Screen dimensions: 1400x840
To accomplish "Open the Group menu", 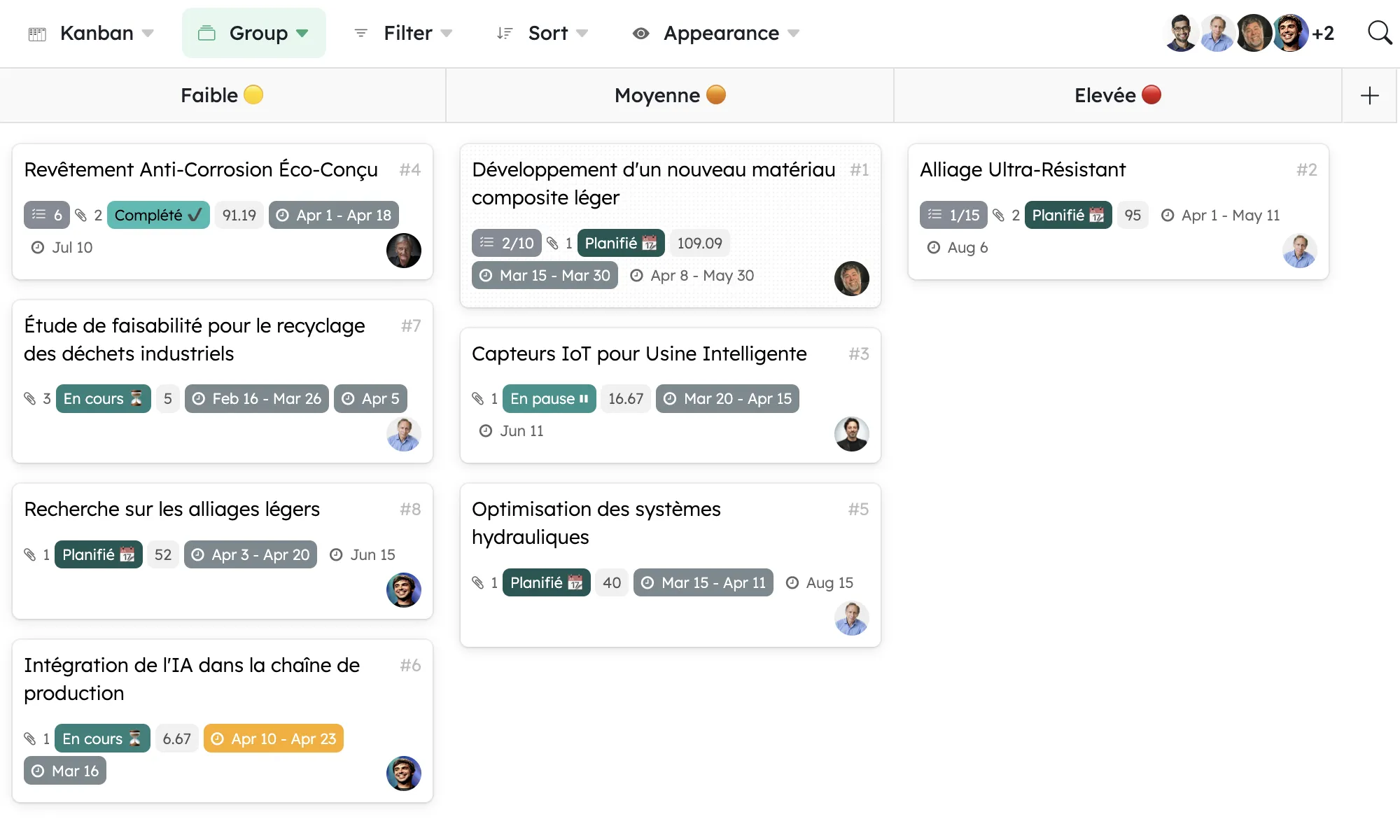I will (253, 33).
